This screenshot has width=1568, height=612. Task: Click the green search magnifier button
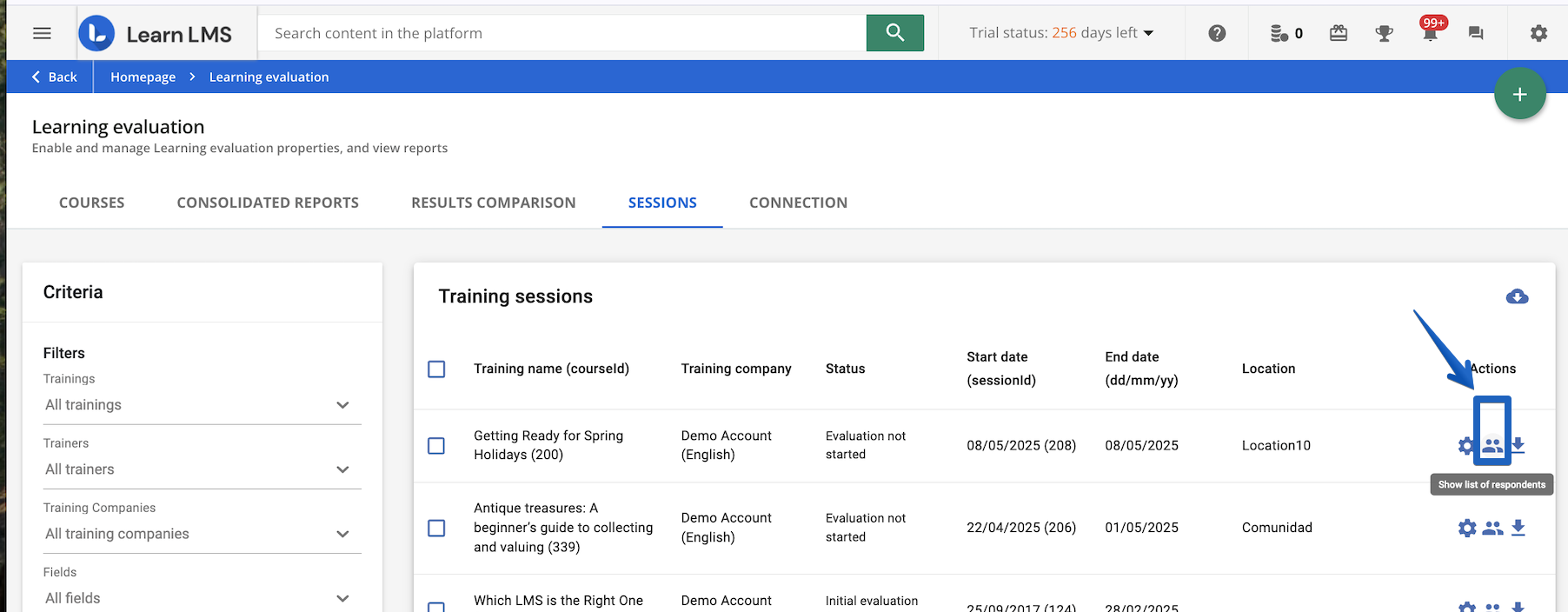pyautogui.click(x=894, y=33)
